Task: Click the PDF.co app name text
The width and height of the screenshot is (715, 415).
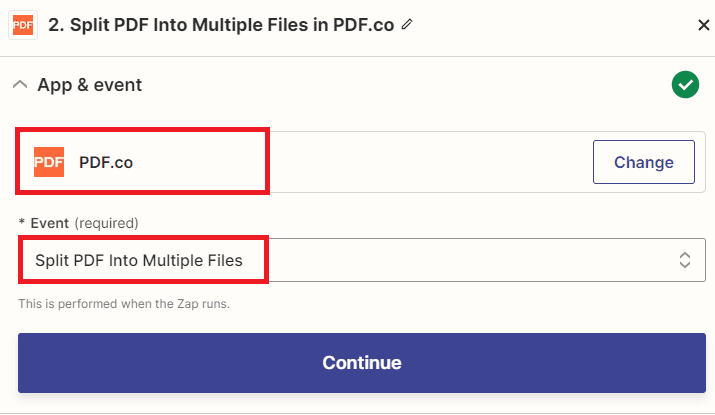Action: pos(106,162)
